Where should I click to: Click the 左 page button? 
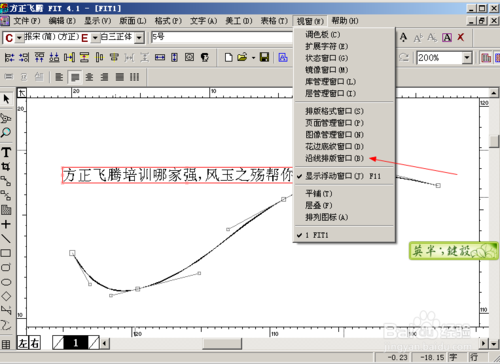(23, 343)
